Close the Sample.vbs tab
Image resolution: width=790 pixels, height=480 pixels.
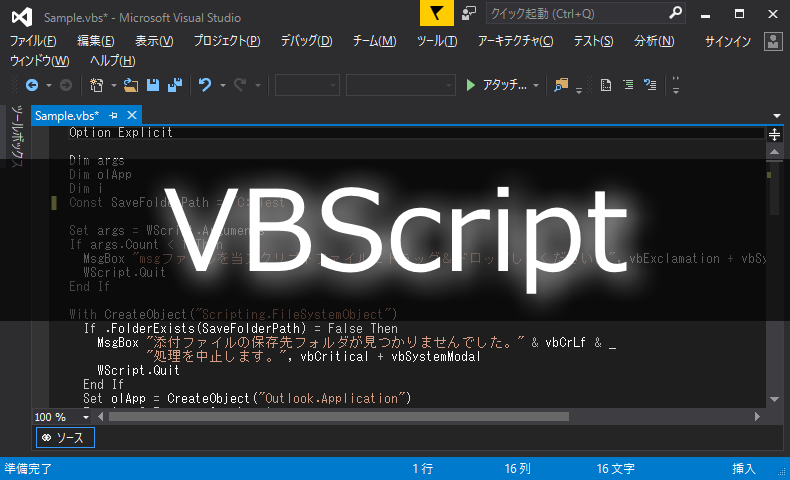coord(132,115)
